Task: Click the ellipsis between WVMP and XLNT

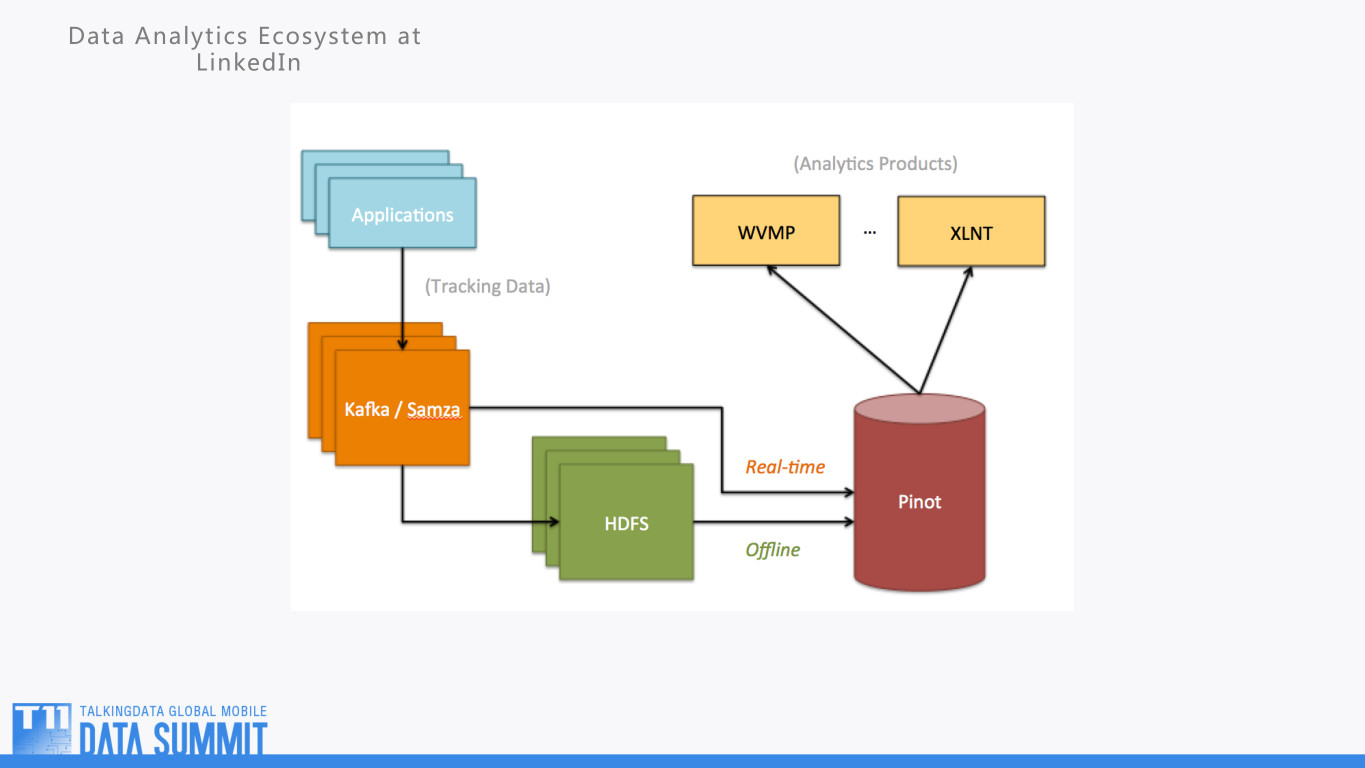Action: [x=869, y=231]
